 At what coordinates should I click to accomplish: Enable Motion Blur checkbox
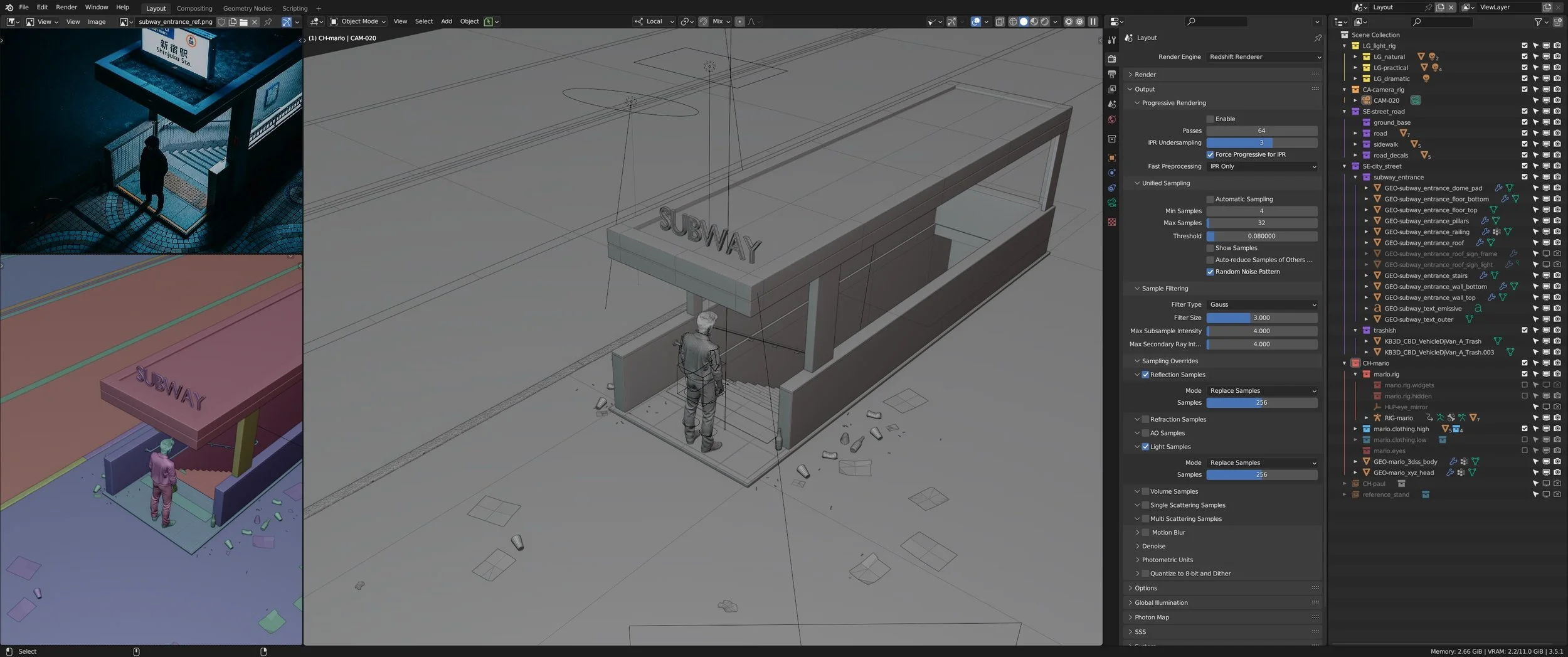[1145, 532]
